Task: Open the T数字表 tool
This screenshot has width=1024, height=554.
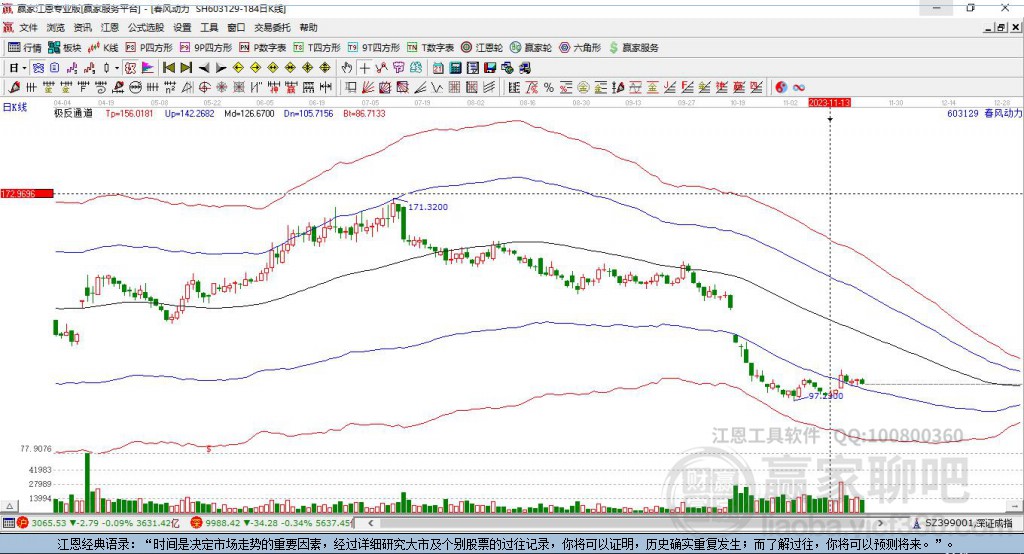Action: (x=430, y=48)
